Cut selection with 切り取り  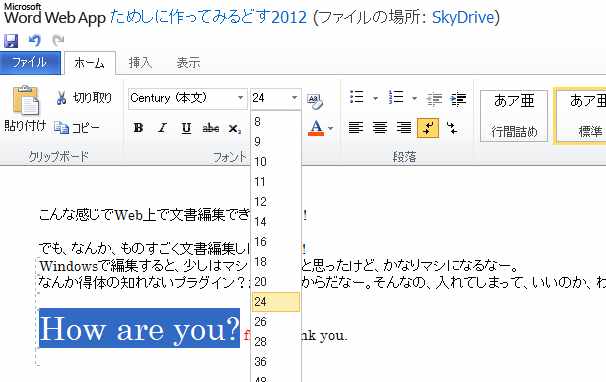83,98
